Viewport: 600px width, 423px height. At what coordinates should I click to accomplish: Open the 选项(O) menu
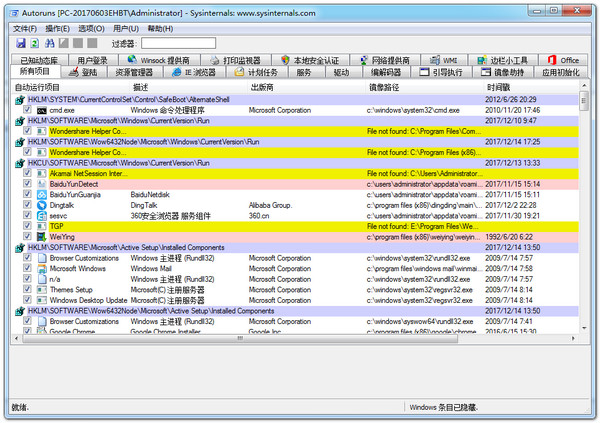[x=91, y=28]
